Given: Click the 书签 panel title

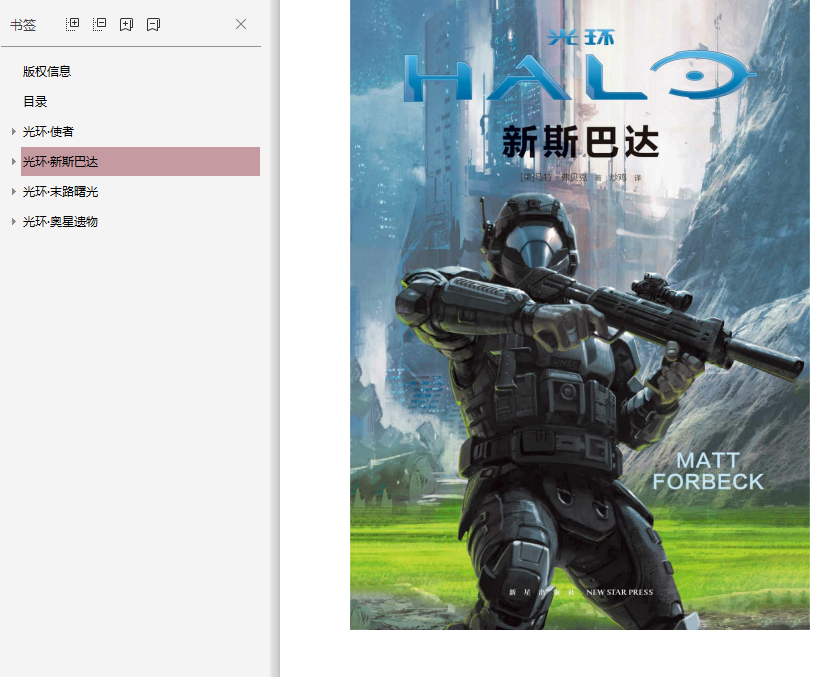Looking at the screenshot, I should point(23,25).
